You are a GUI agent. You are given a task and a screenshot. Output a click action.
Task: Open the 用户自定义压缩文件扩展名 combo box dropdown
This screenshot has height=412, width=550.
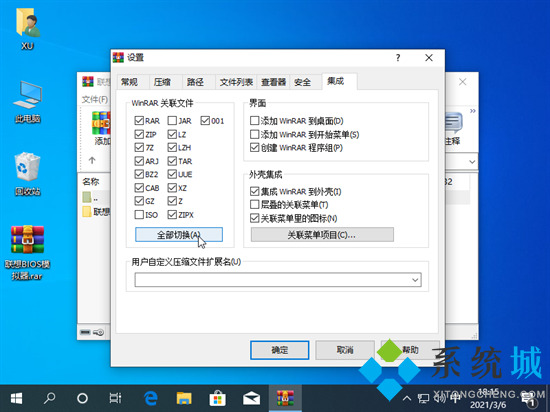415,280
